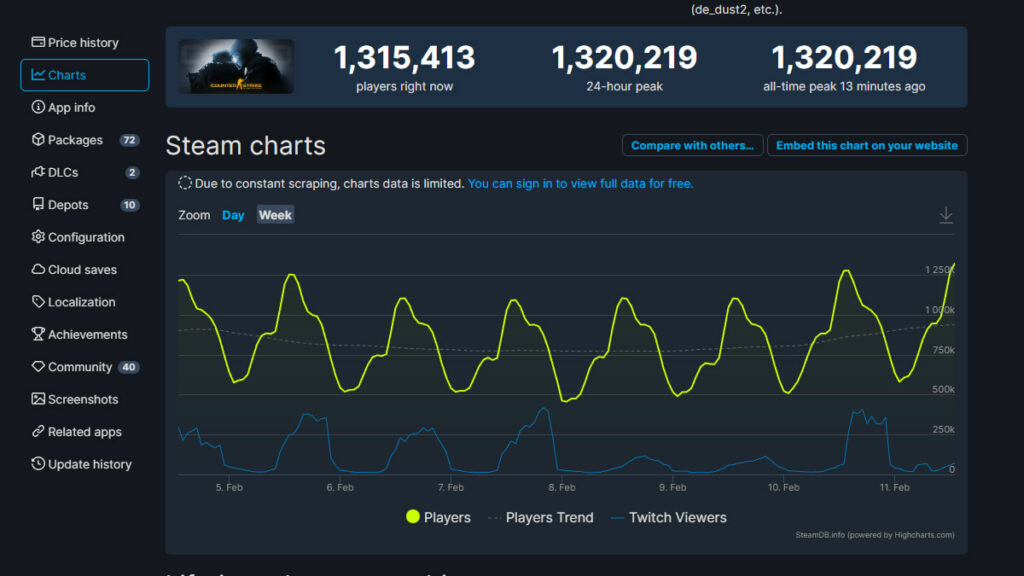The image size is (1024, 576).
Task: Click the Achievements trophy icon
Action: point(38,335)
